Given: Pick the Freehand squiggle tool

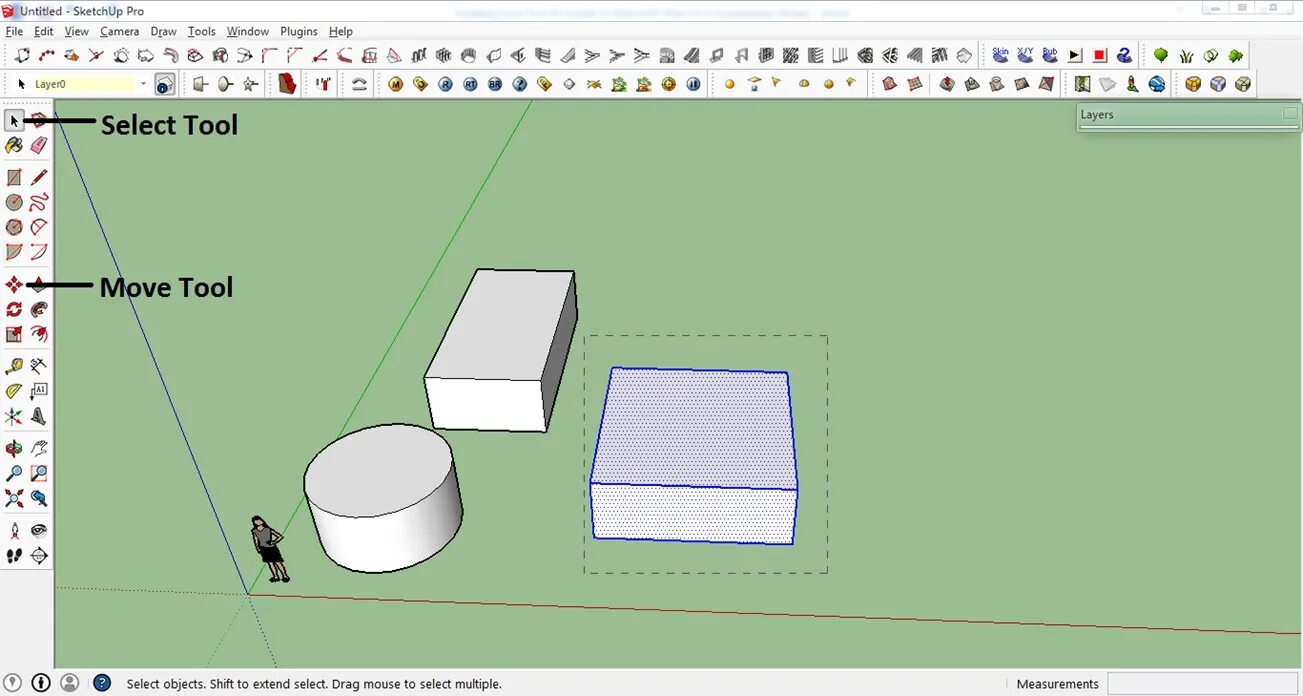Looking at the screenshot, I should 39,203.
